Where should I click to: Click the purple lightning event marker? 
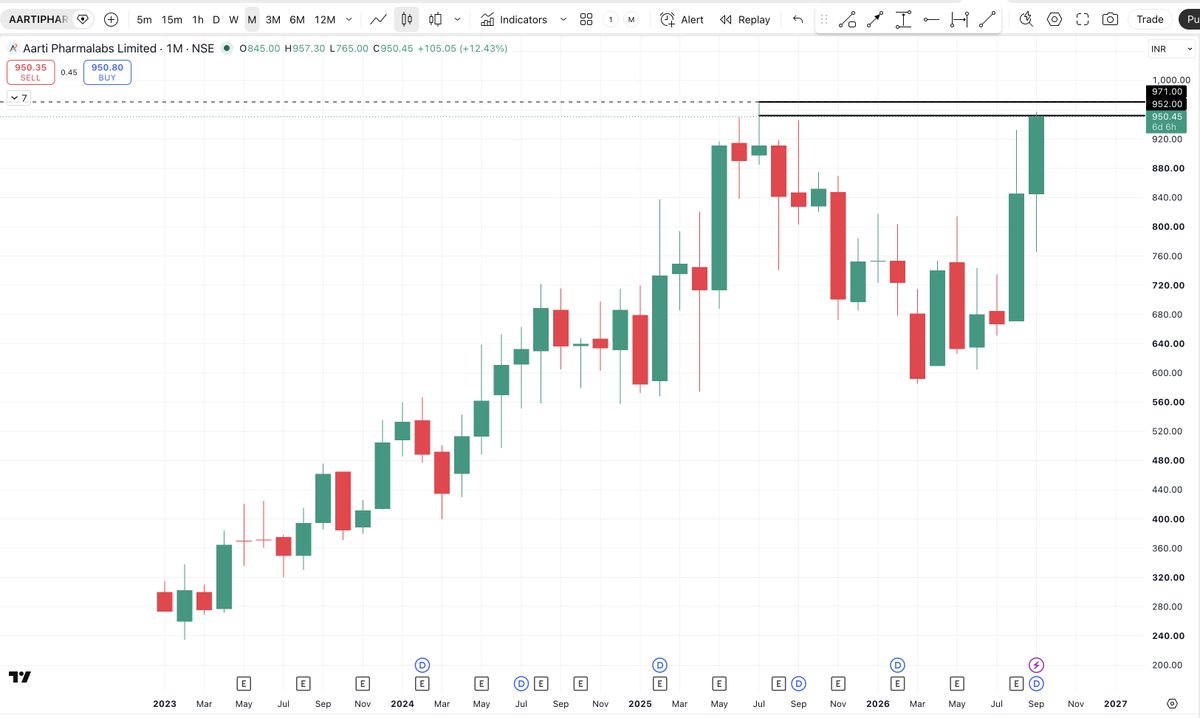tap(1037, 664)
